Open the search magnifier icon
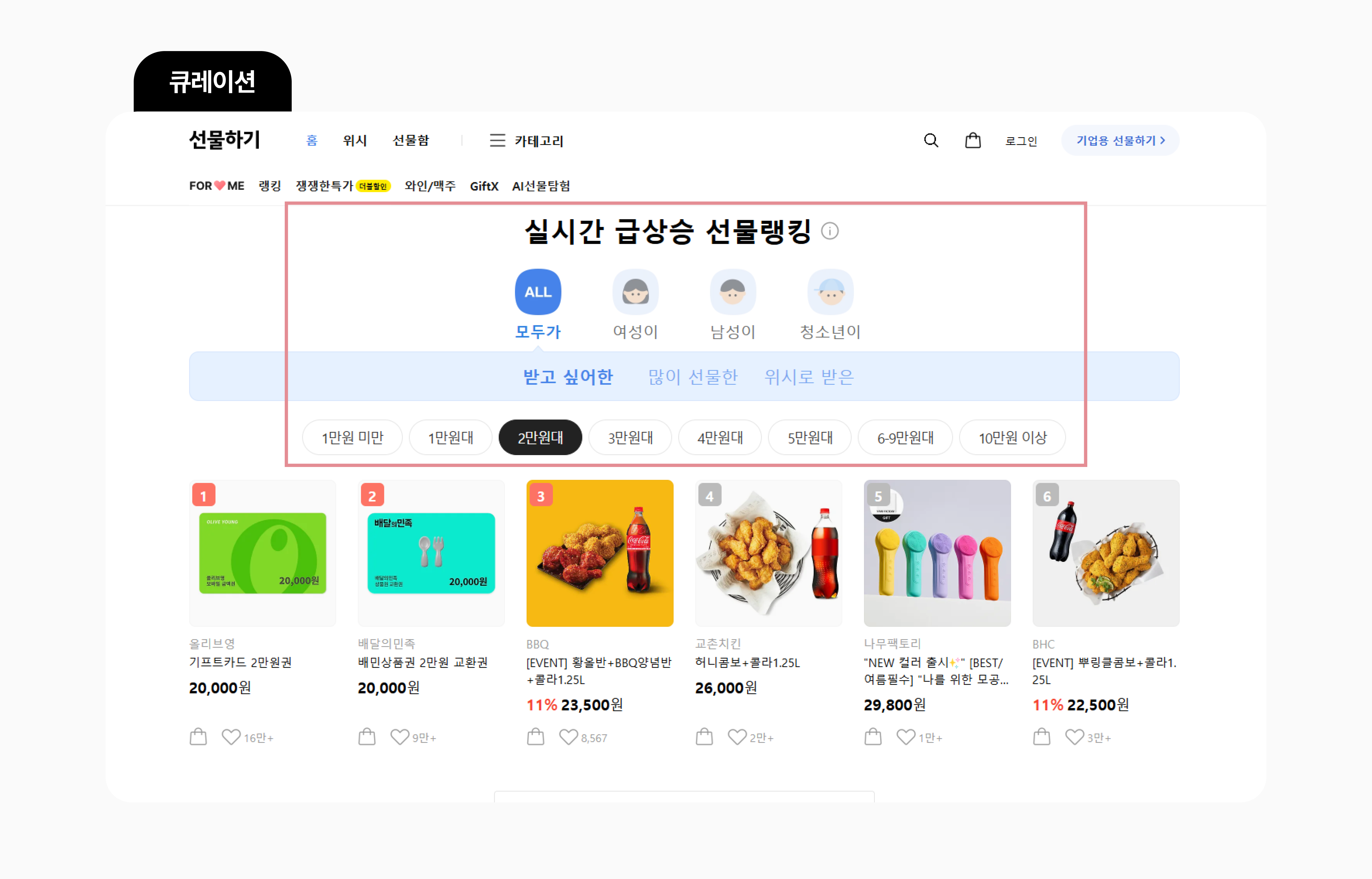This screenshot has height=879, width=1372. [931, 140]
